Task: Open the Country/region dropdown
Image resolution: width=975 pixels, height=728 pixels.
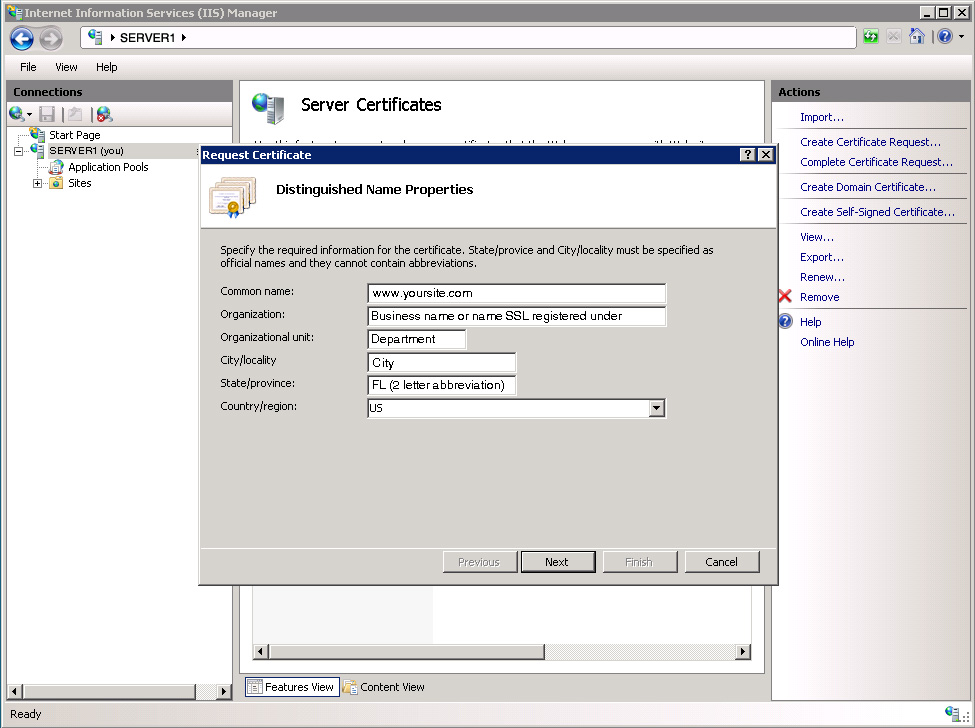Action: click(x=657, y=408)
